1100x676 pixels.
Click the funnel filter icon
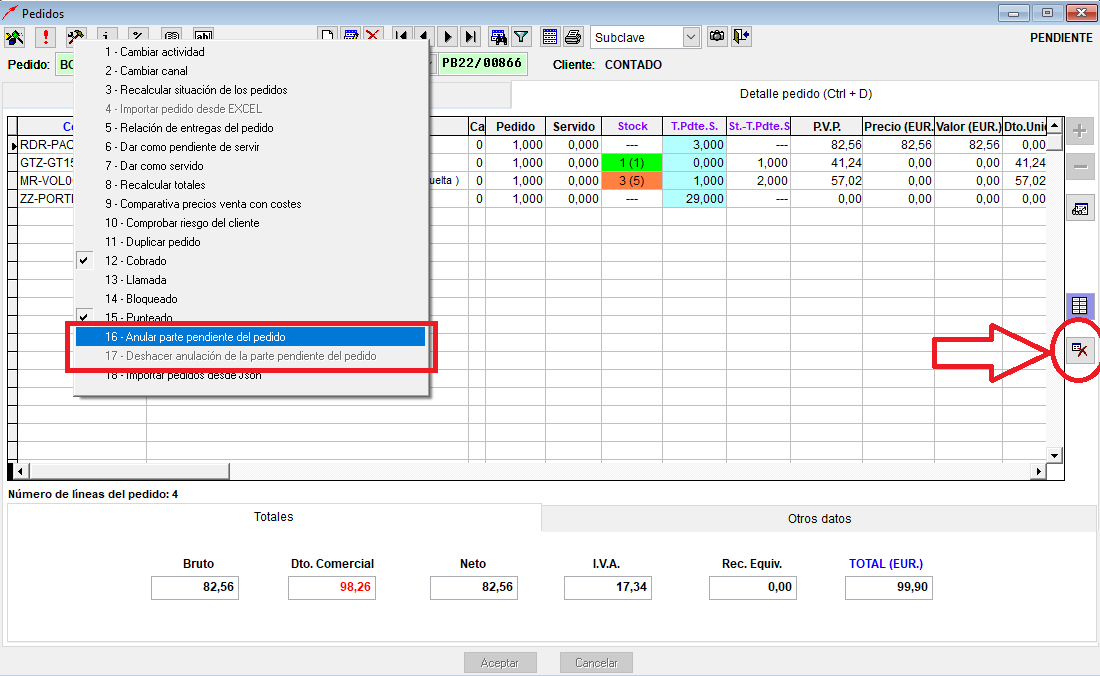(x=521, y=36)
